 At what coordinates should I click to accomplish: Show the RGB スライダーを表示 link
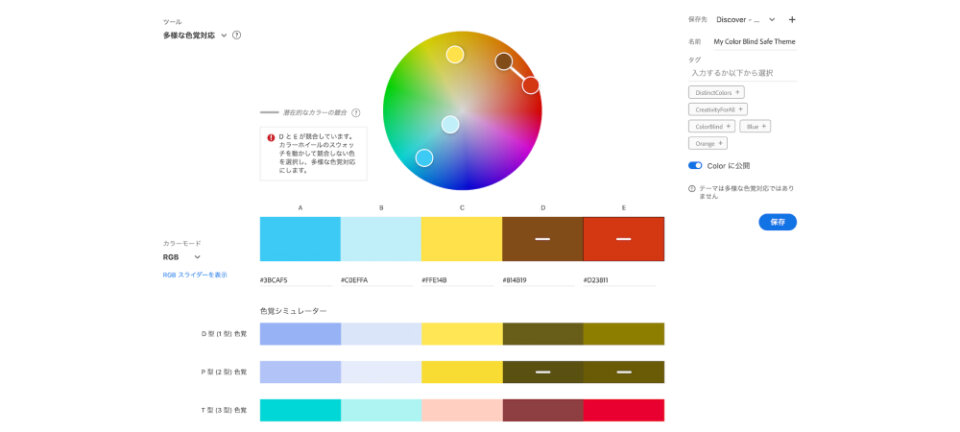click(x=195, y=275)
